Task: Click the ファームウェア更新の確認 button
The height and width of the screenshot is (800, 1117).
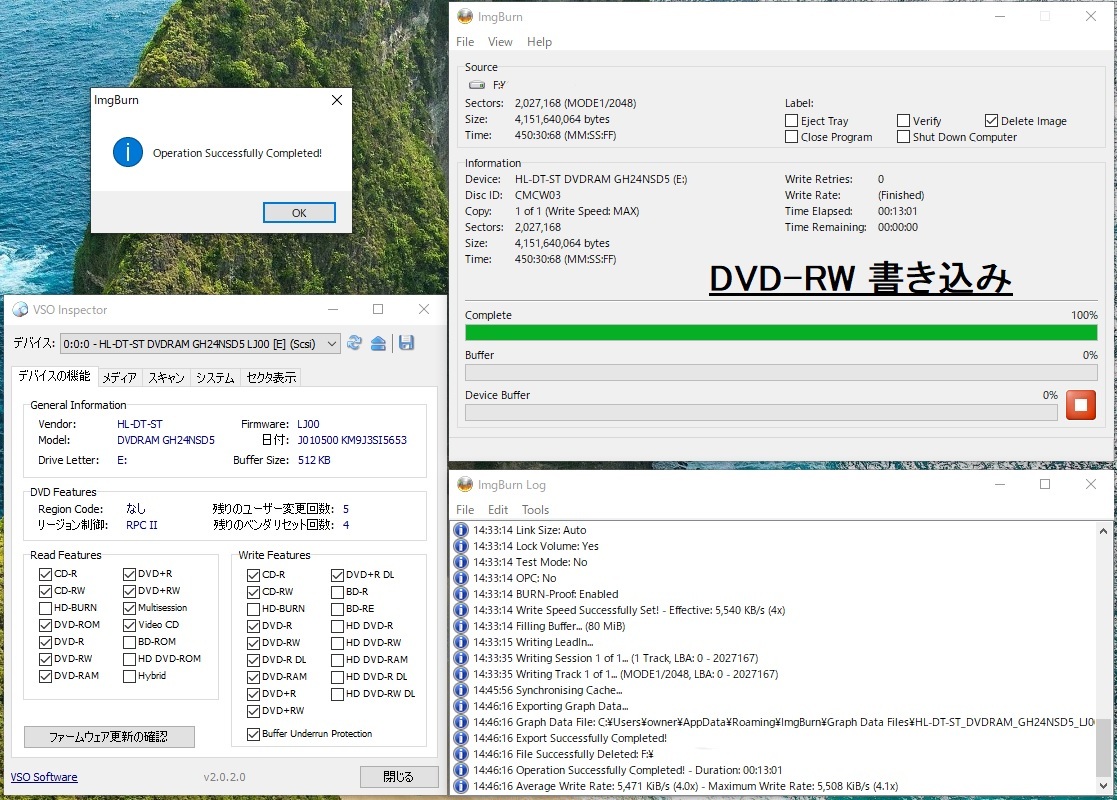Action: point(109,736)
